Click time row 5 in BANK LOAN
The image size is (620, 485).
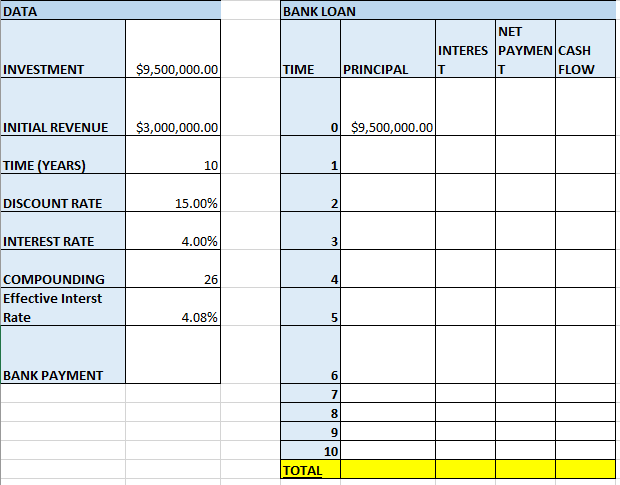click(x=310, y=307)
